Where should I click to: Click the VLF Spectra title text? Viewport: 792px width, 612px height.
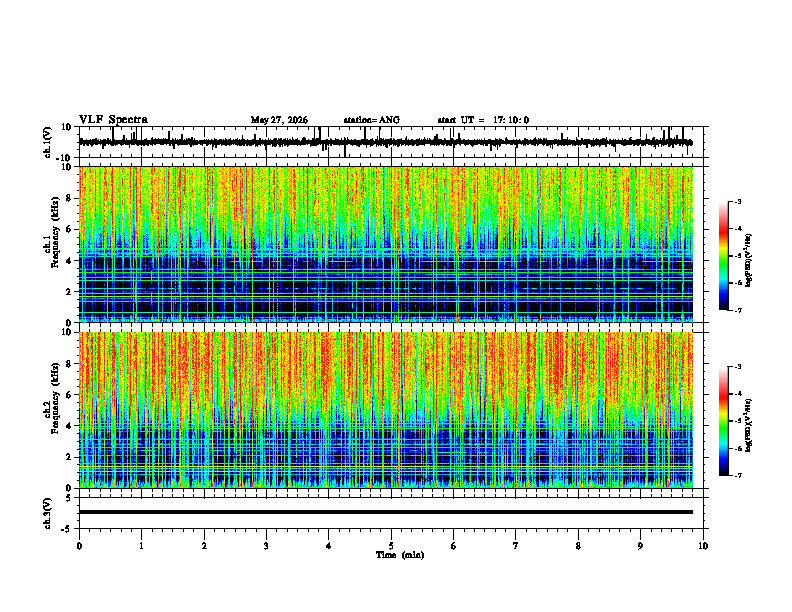[x=113, y=120]
